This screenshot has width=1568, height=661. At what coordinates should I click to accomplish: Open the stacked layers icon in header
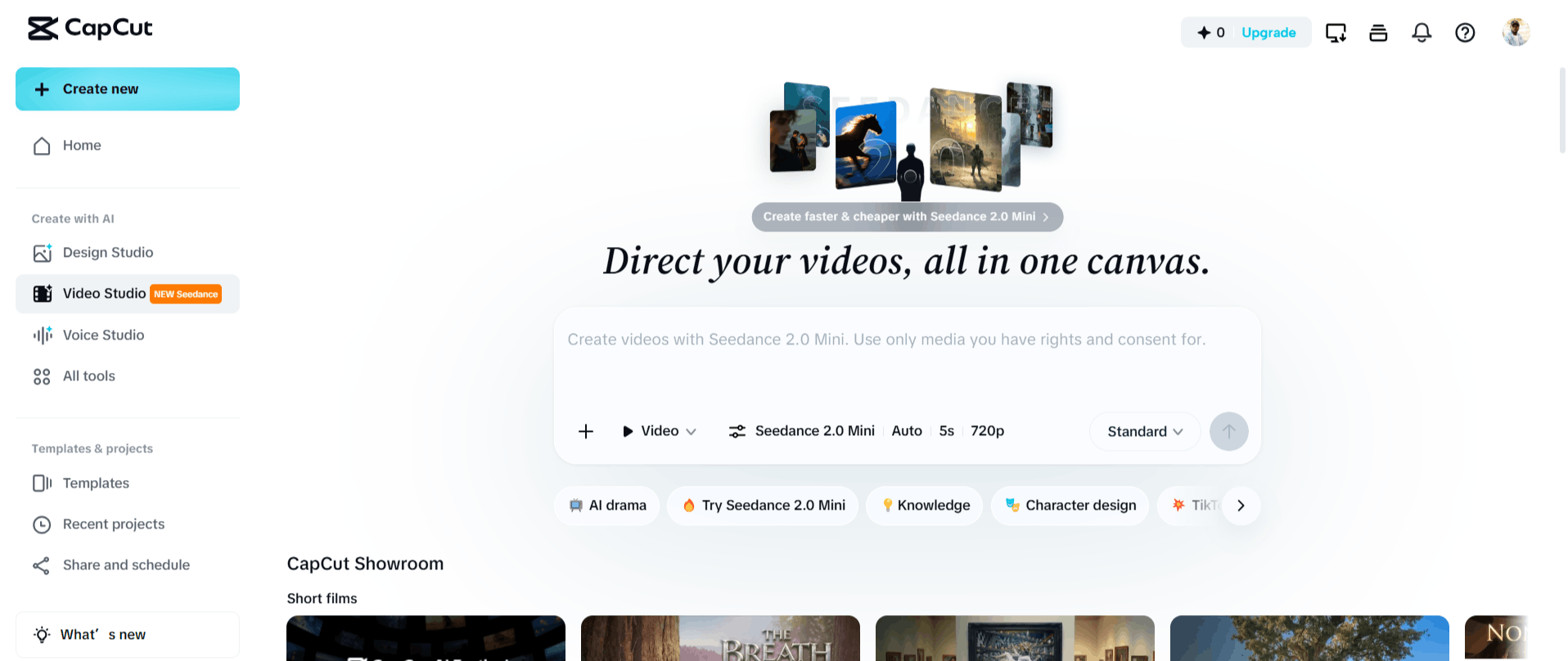click(1378, 33)
